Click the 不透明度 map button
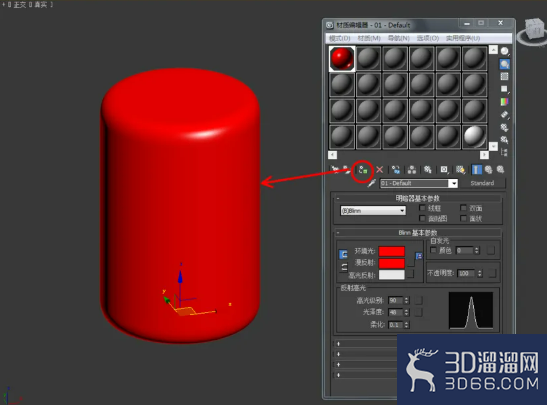The height and width of the screenshot is (405, 547). (x=492, y=273)
